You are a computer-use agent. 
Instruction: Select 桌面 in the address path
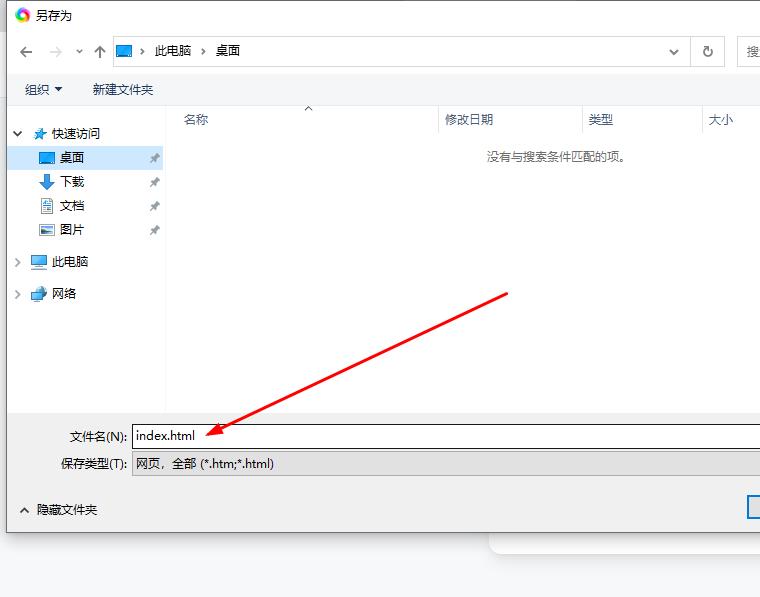(x=228, y=51)
